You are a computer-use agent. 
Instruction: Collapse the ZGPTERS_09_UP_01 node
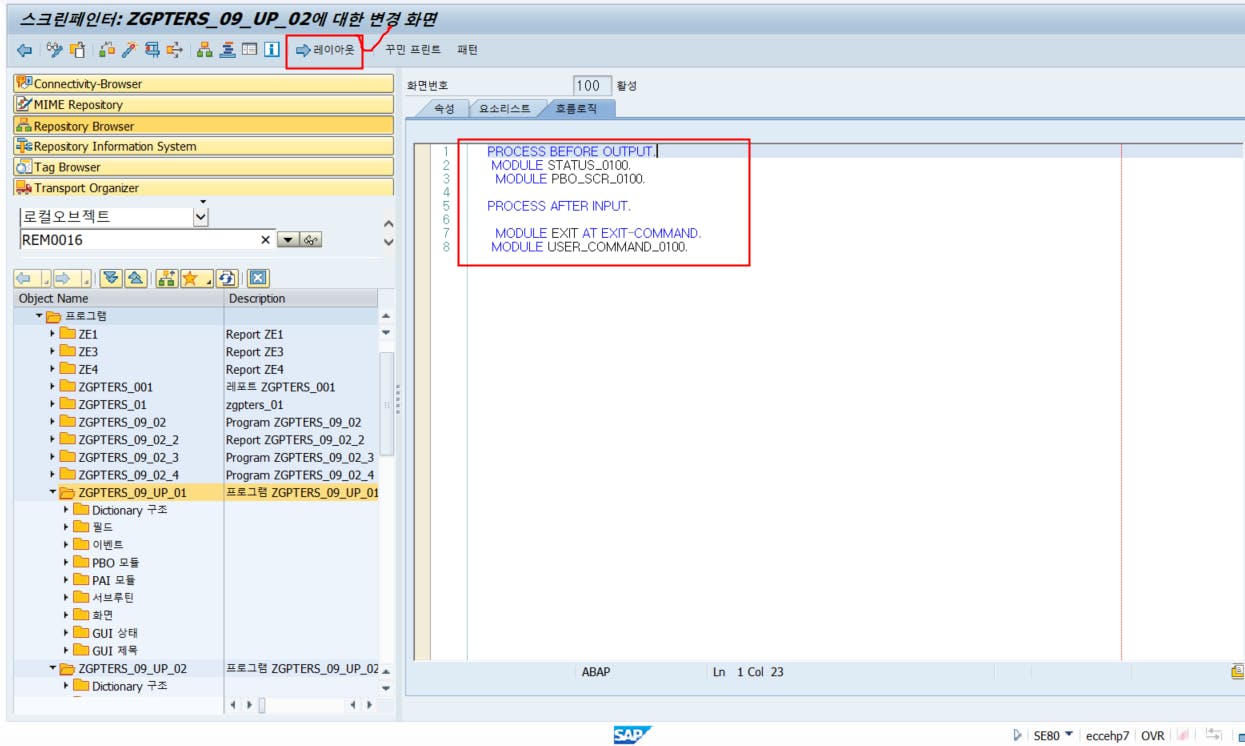pos(53,493)
